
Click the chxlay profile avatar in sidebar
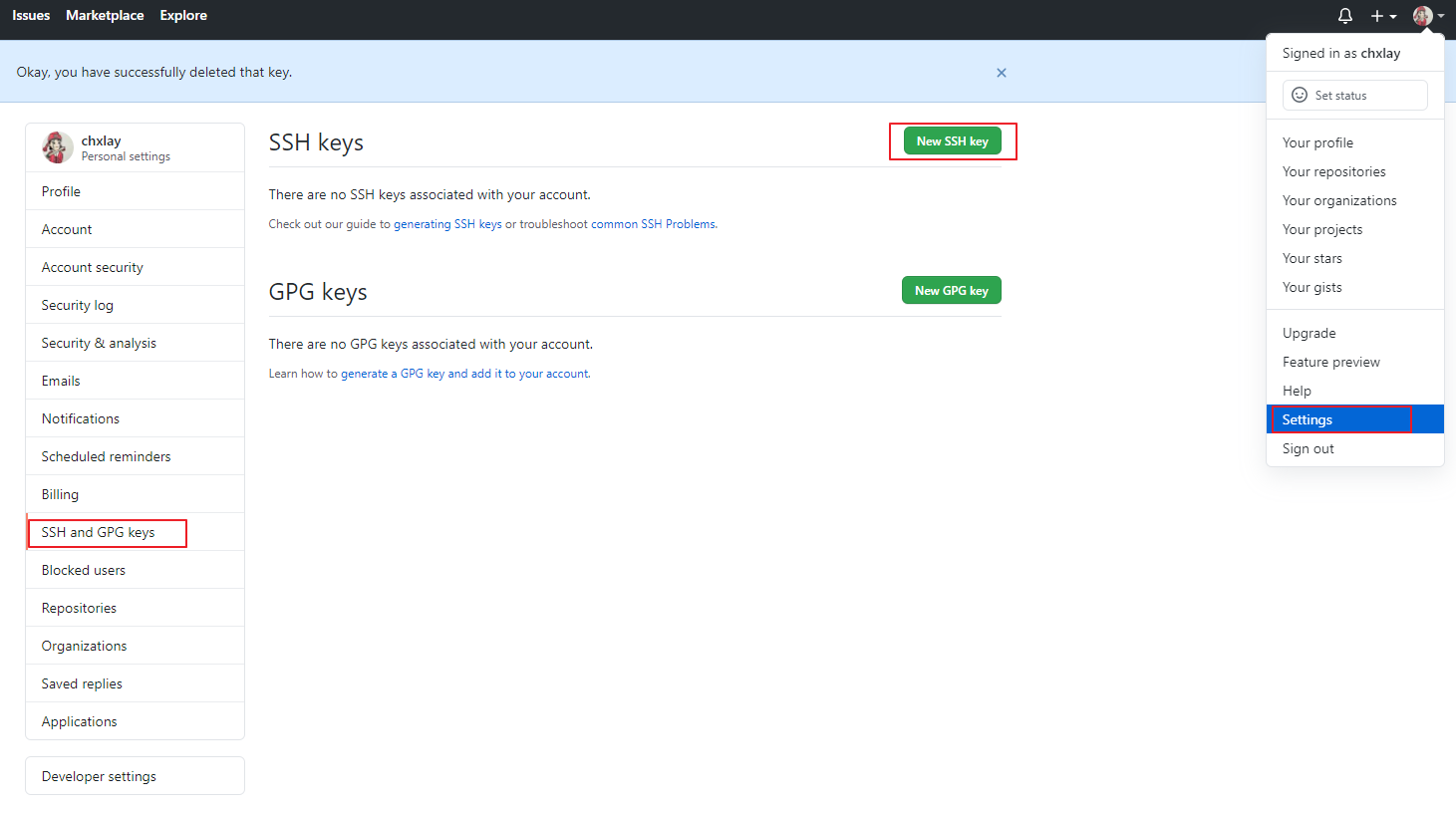pyautogui.click(x=57, y=147)
